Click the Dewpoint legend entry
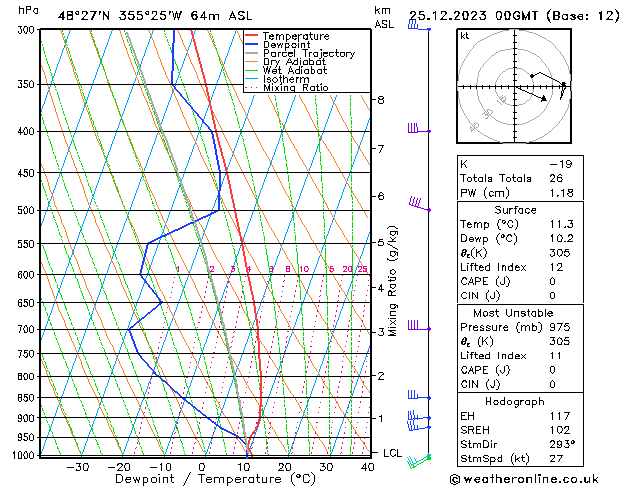Image resolution: width=629 pixels, height=486 pixels. coord(286,45)
